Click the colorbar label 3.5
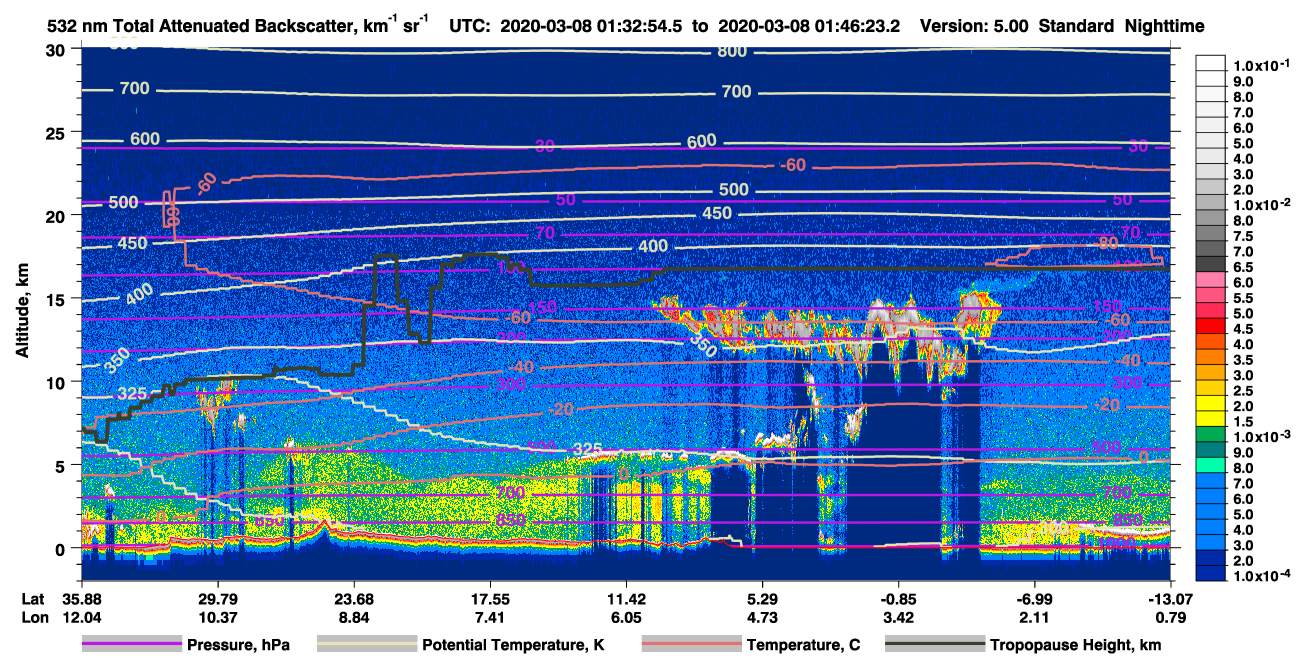Viewport: 1300px width, 667px height. tap(1245, 360)
